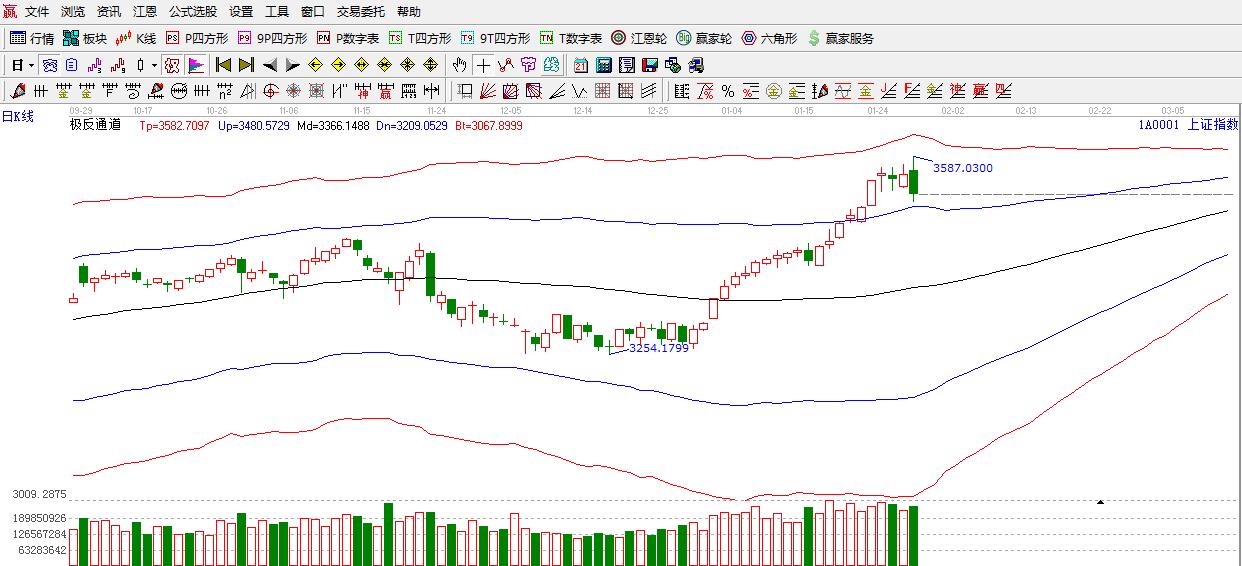Expand the dropdown arrow beside candlestick icon

pos(154,66)
